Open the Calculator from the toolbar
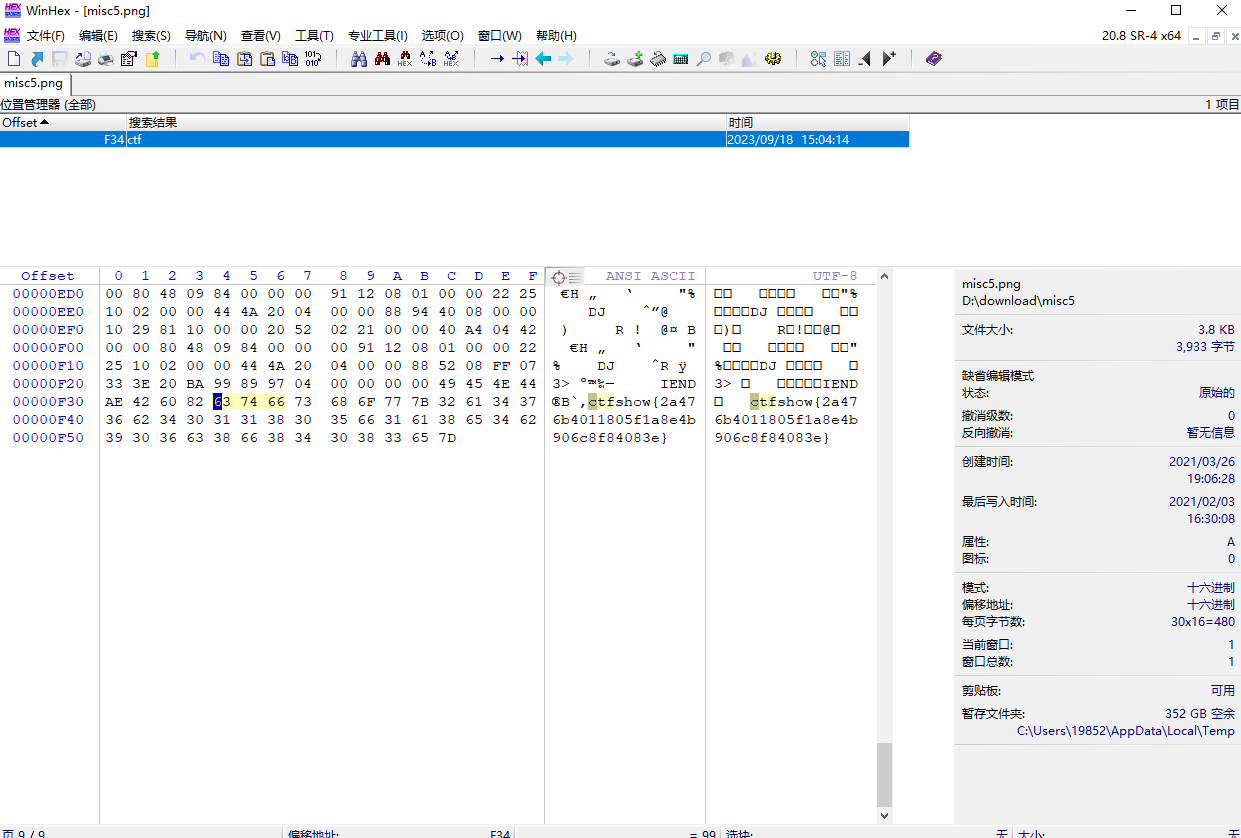The height and width of the screenshot is (838, 1241). pos(681,59)
